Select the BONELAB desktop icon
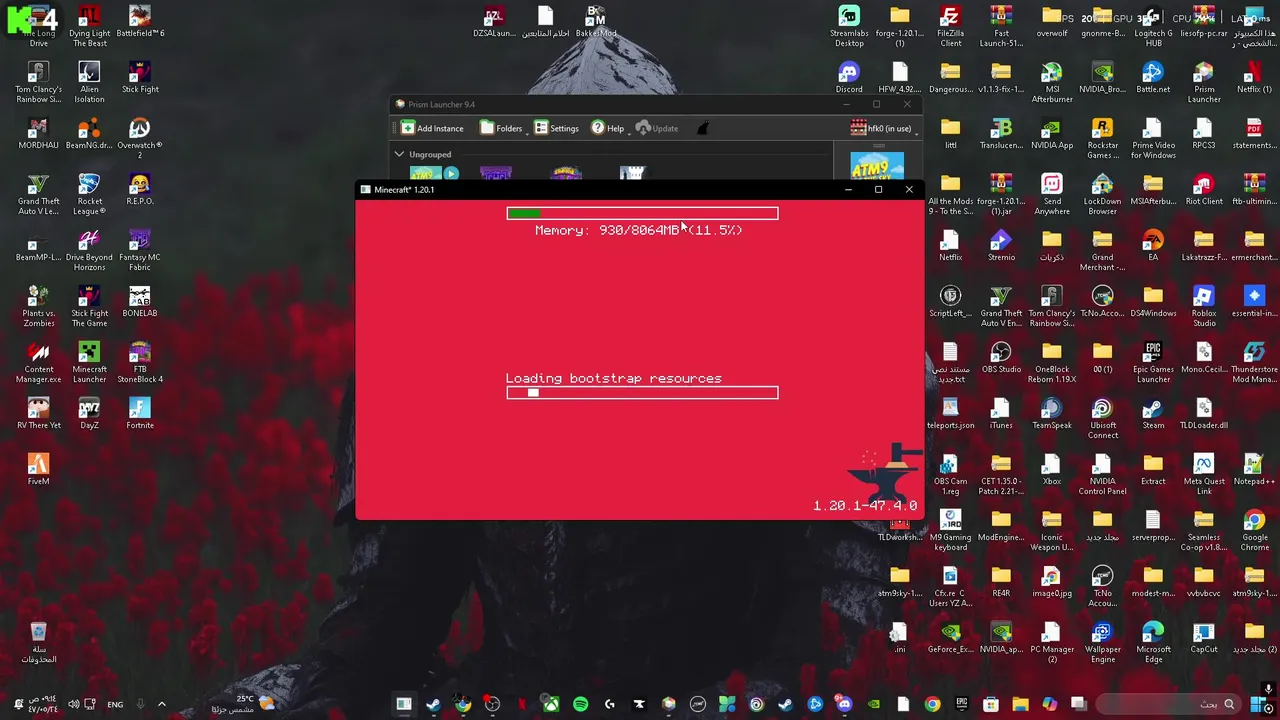 click(x=140, y=302)
